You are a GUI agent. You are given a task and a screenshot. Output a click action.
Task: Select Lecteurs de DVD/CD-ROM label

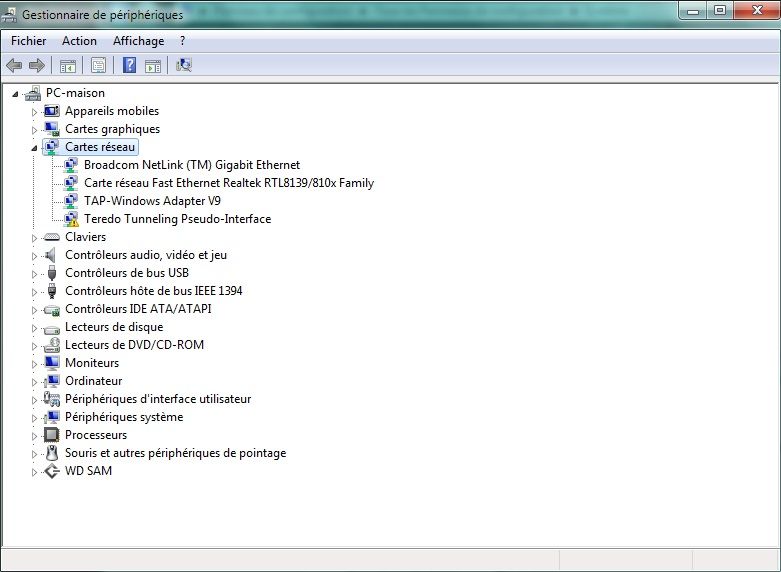134,345
